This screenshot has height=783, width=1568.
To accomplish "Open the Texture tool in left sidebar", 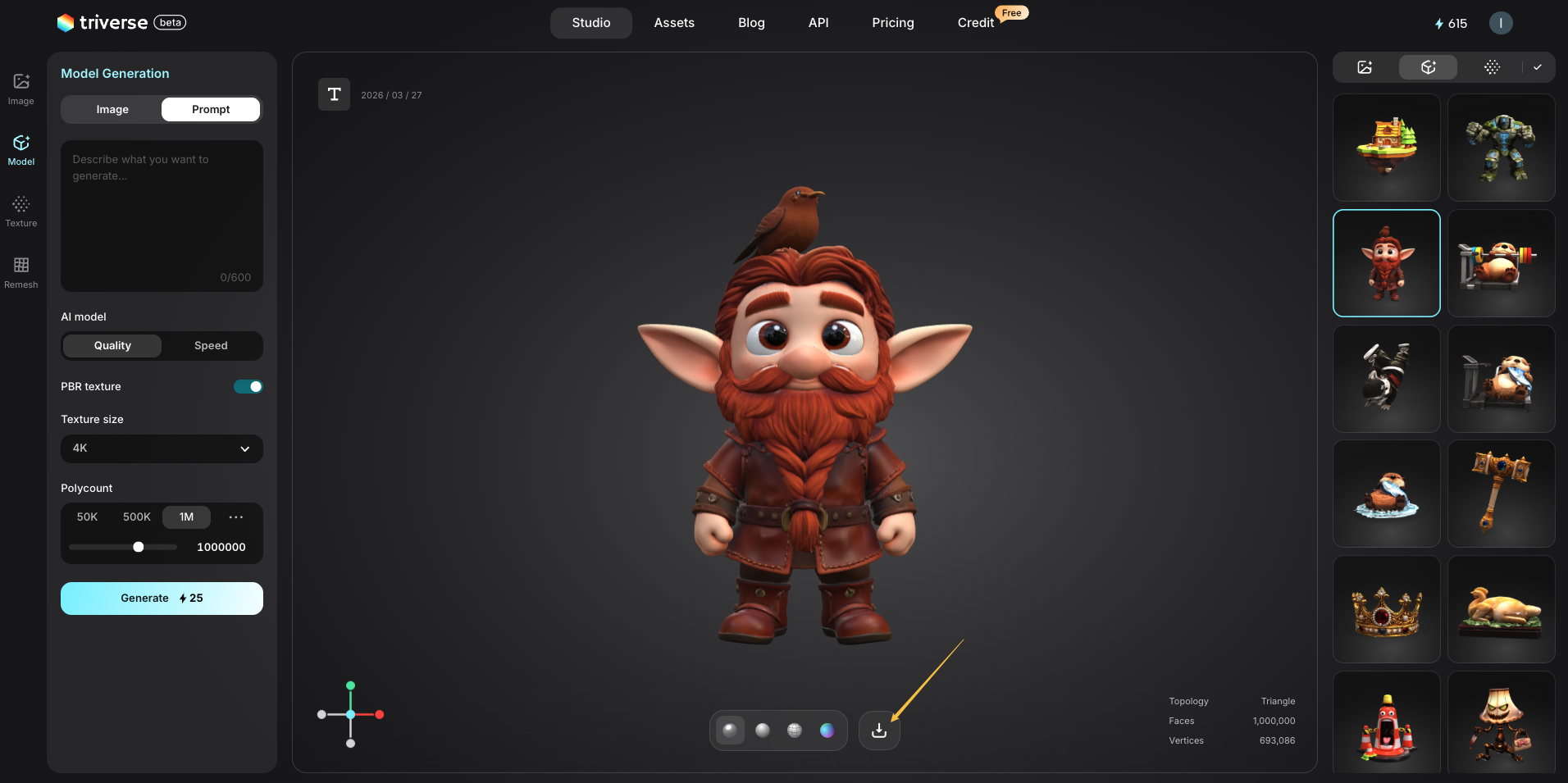I will coord(21,211).
